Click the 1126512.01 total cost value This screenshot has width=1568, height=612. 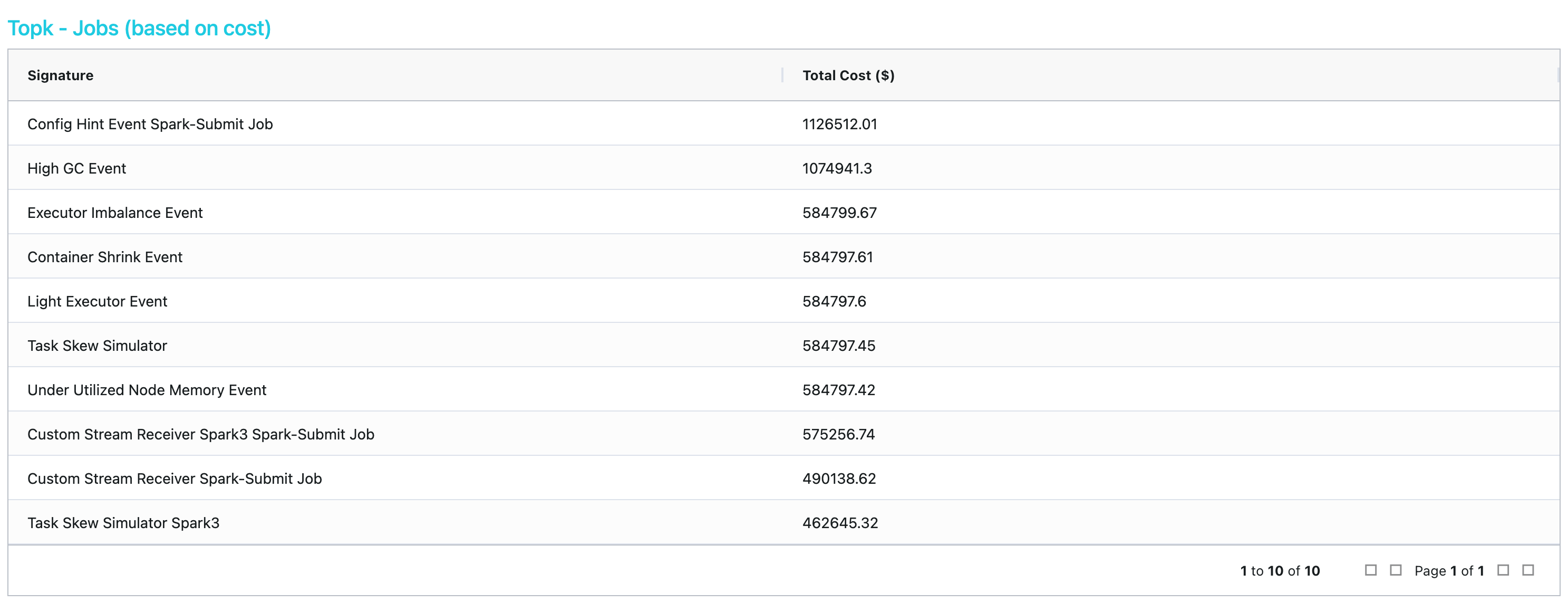(x=839, y=124)
